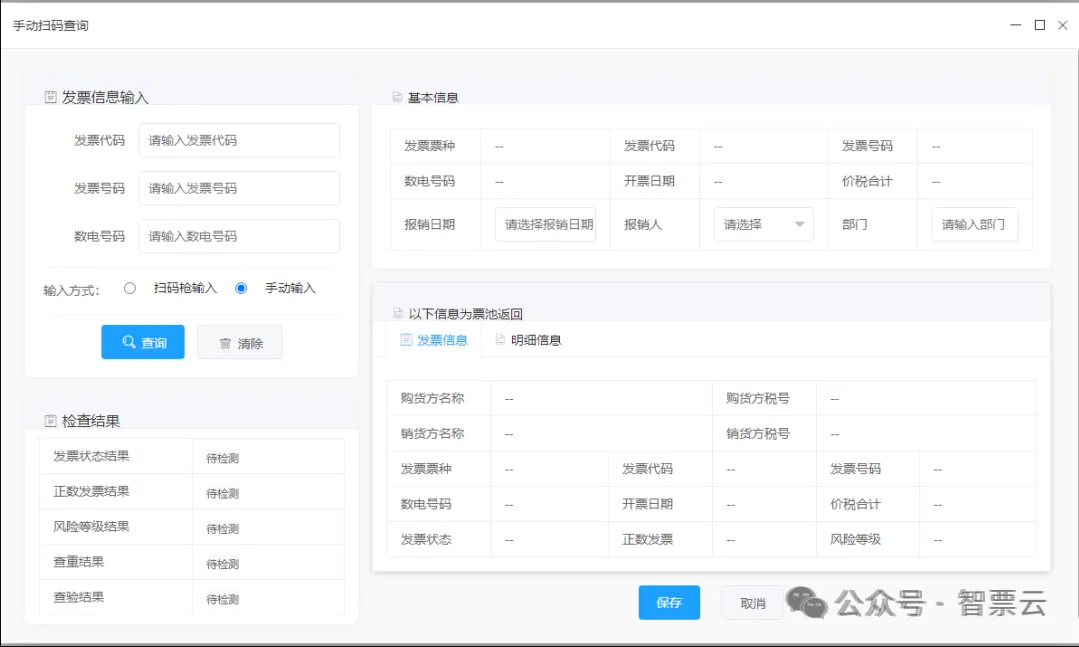The width and height of the screenshot is (1079, 647).
Task: Click the 保存 button
Action: tap(669, 602)
